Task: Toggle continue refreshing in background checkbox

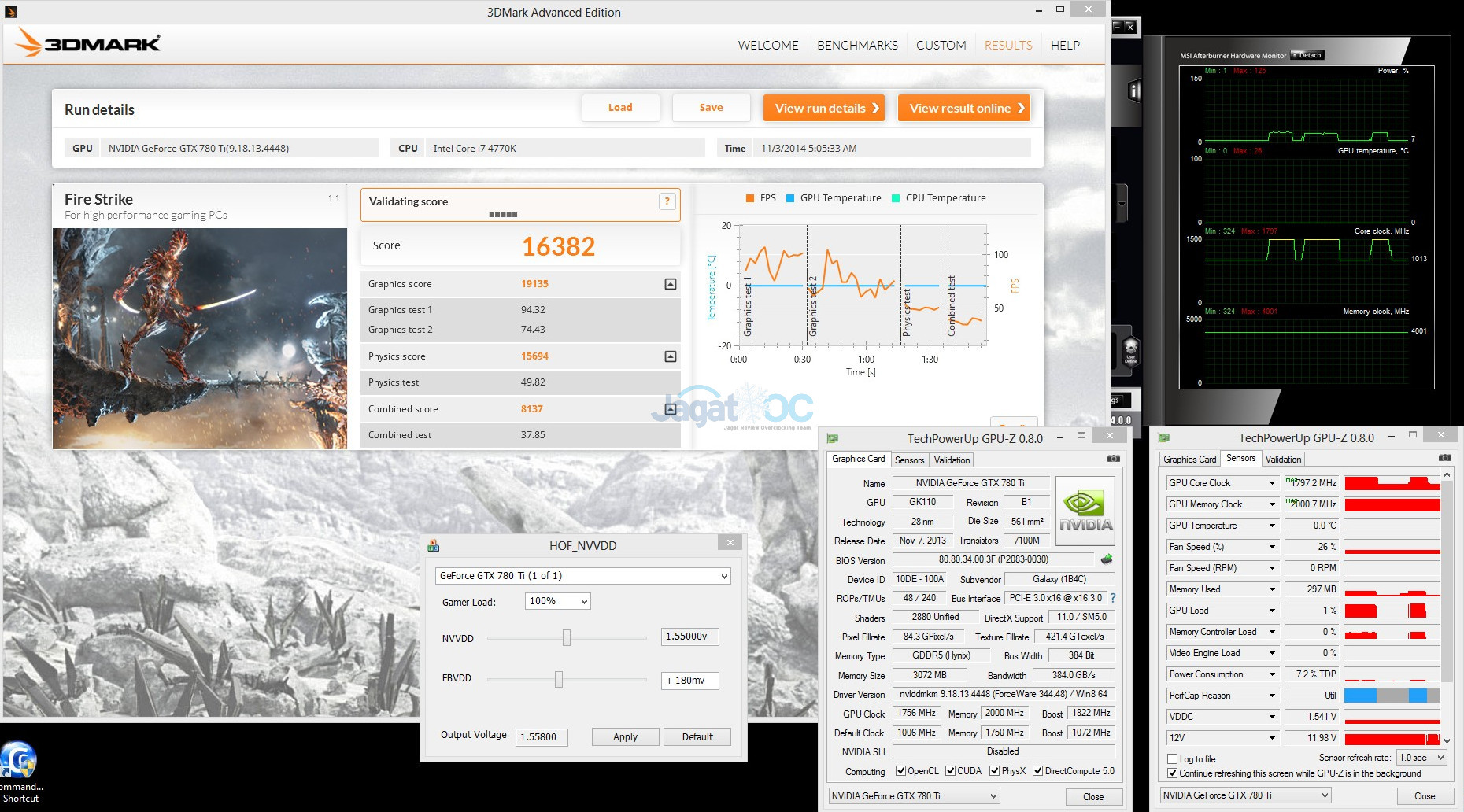Action: coord(1173,773)
